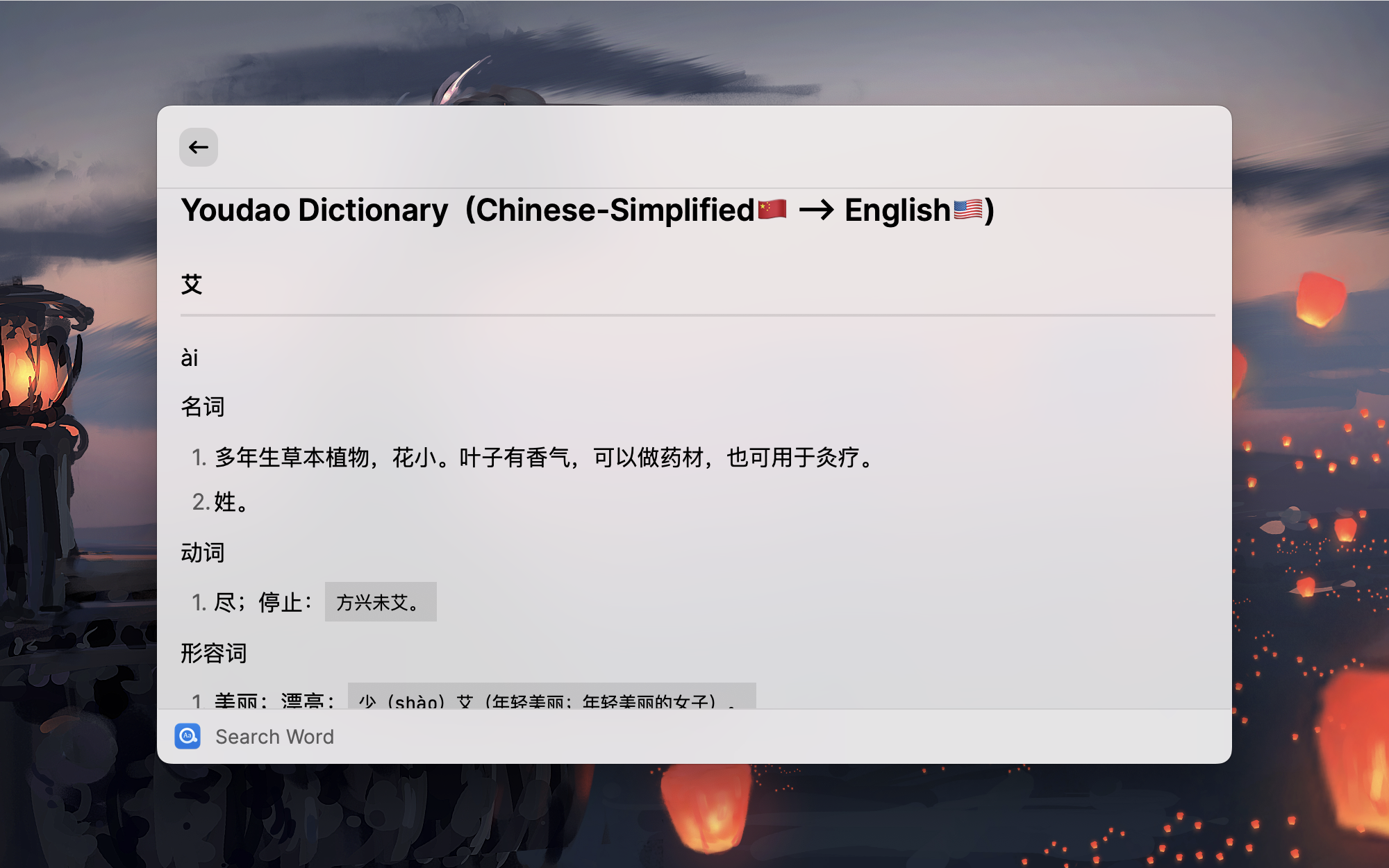1389x868 pixels.
Task: Click the example phrase 方兴未艾 tag
Action: pyautogui.click(x=381, y=602)
